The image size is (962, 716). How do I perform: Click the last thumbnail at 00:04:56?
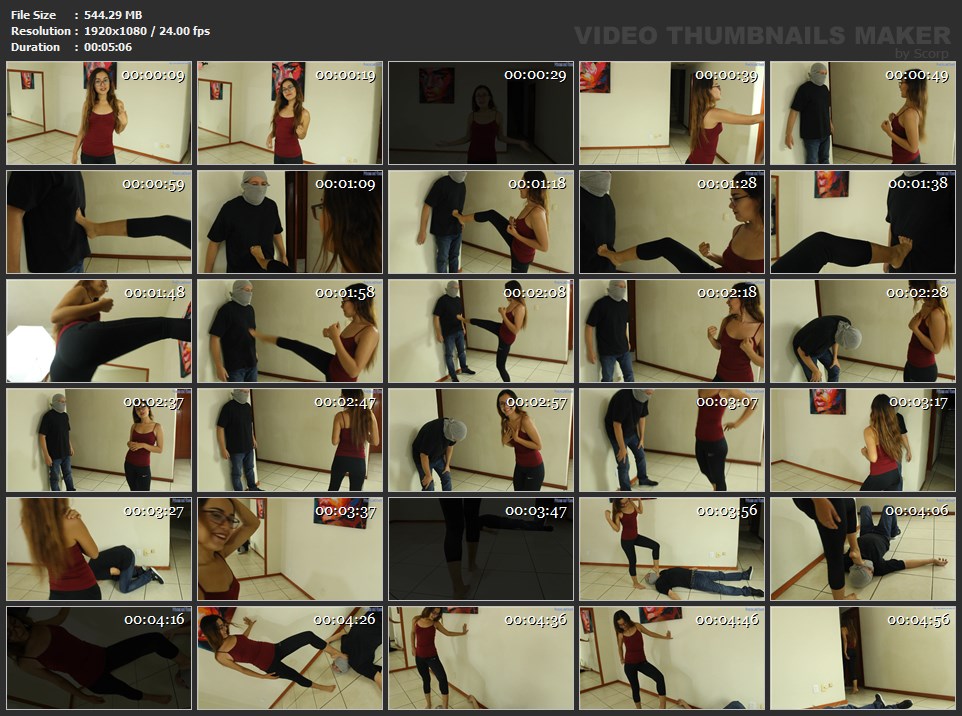[863, 658]
